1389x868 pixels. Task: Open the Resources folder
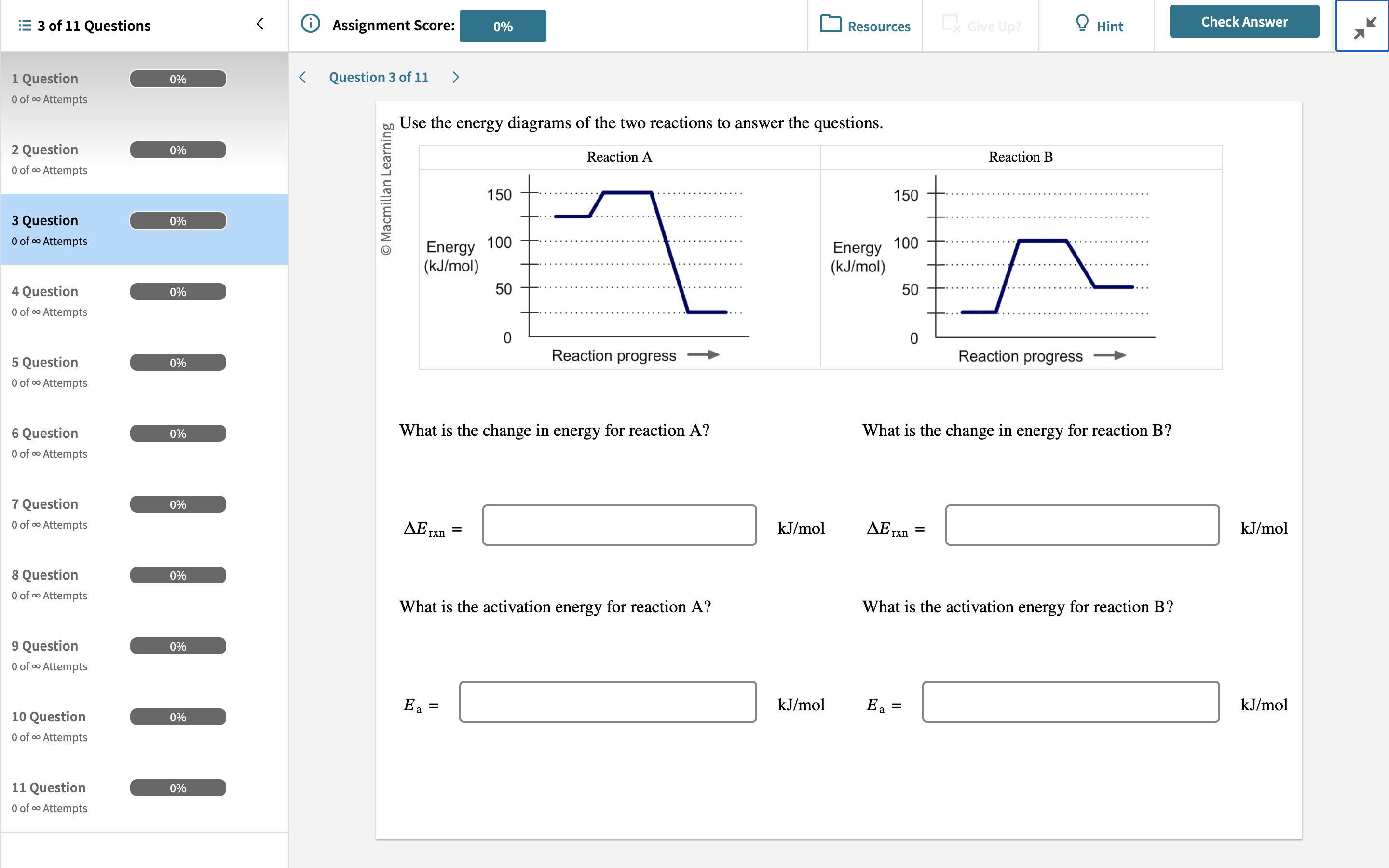[x=866, y=26]
